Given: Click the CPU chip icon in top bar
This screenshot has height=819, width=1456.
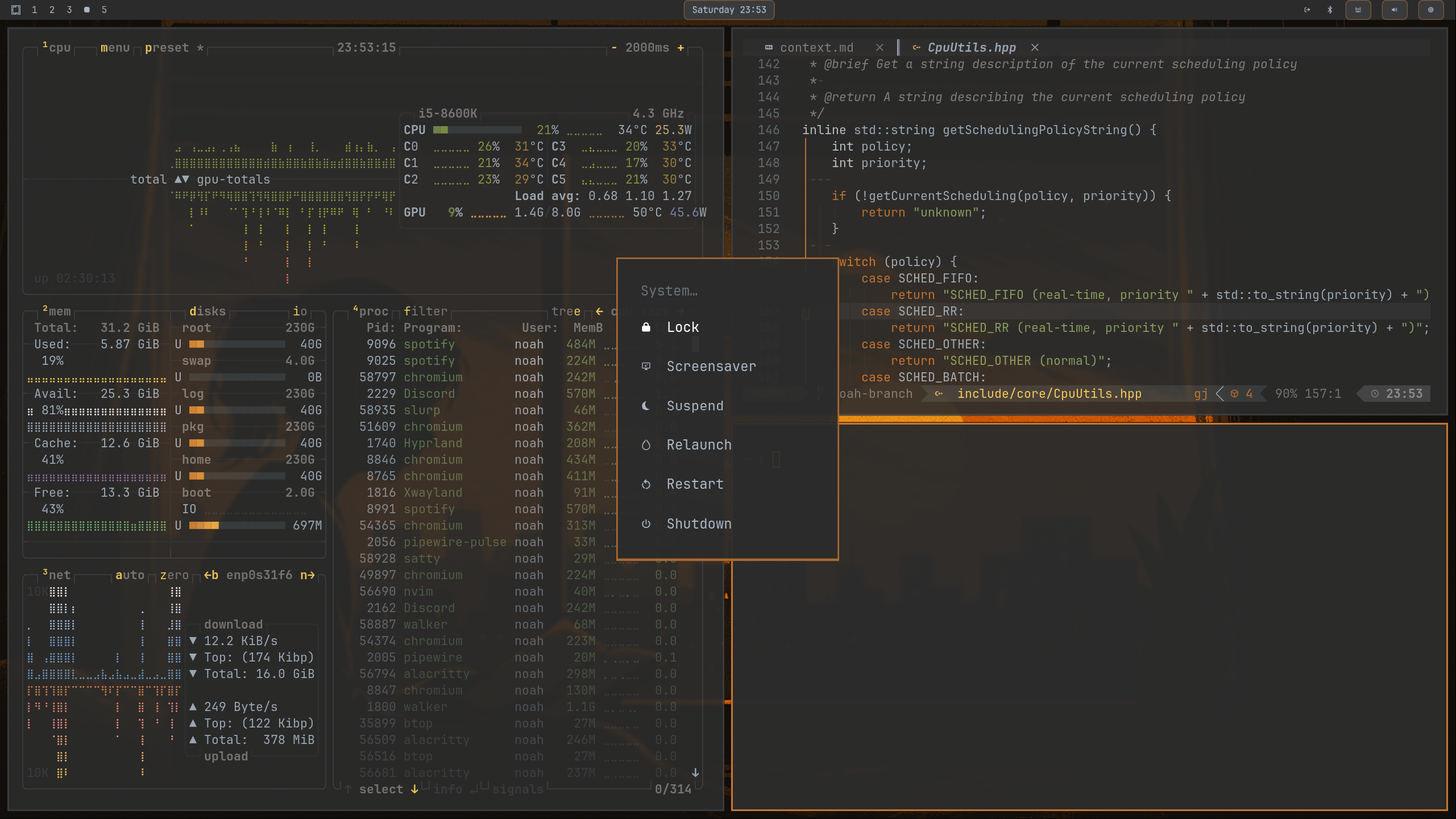Looking at the screenshot, I should tap(1430, 10).
